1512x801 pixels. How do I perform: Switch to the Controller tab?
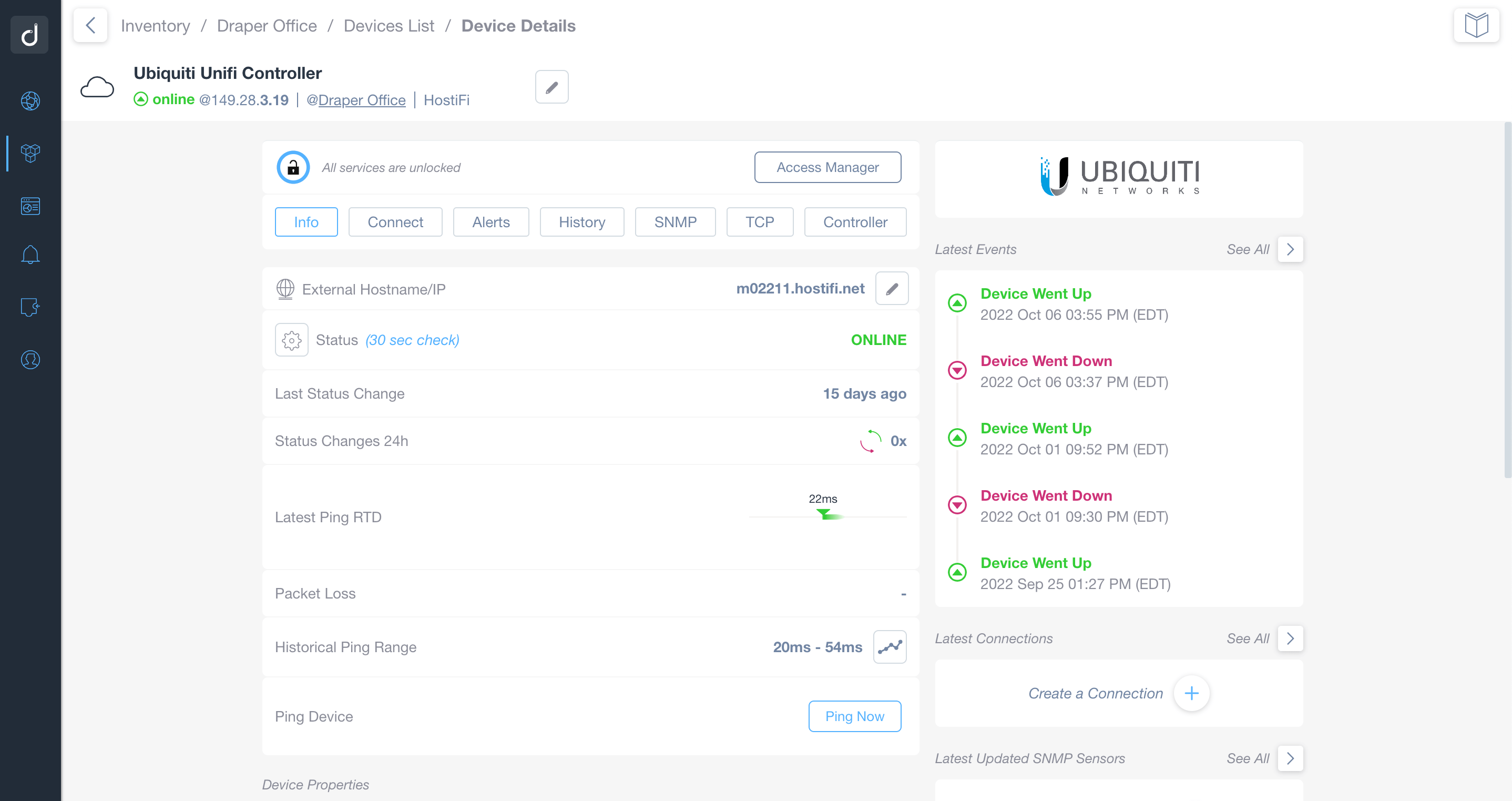(855, 222)
